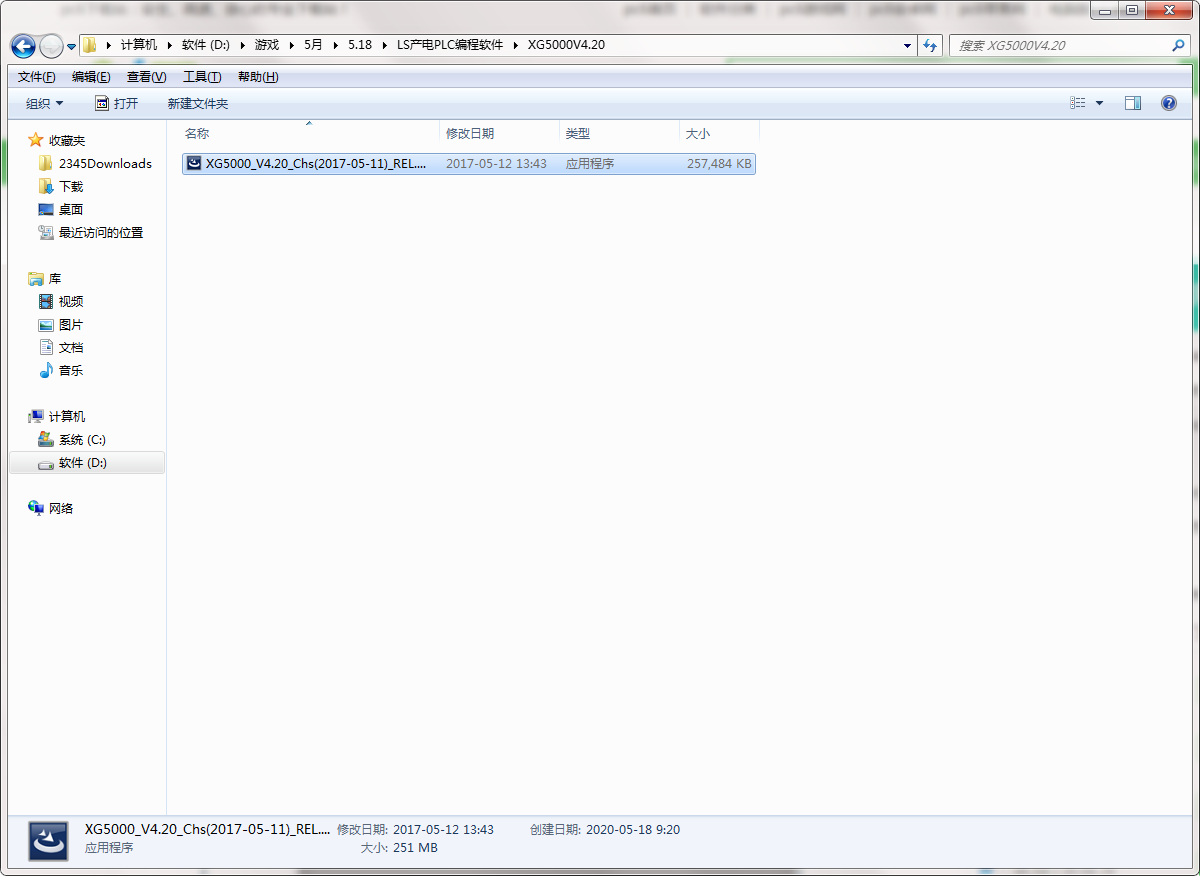1200x876 pixels.
Task: Show the preview pane icon
Action: click(1132, 103)
